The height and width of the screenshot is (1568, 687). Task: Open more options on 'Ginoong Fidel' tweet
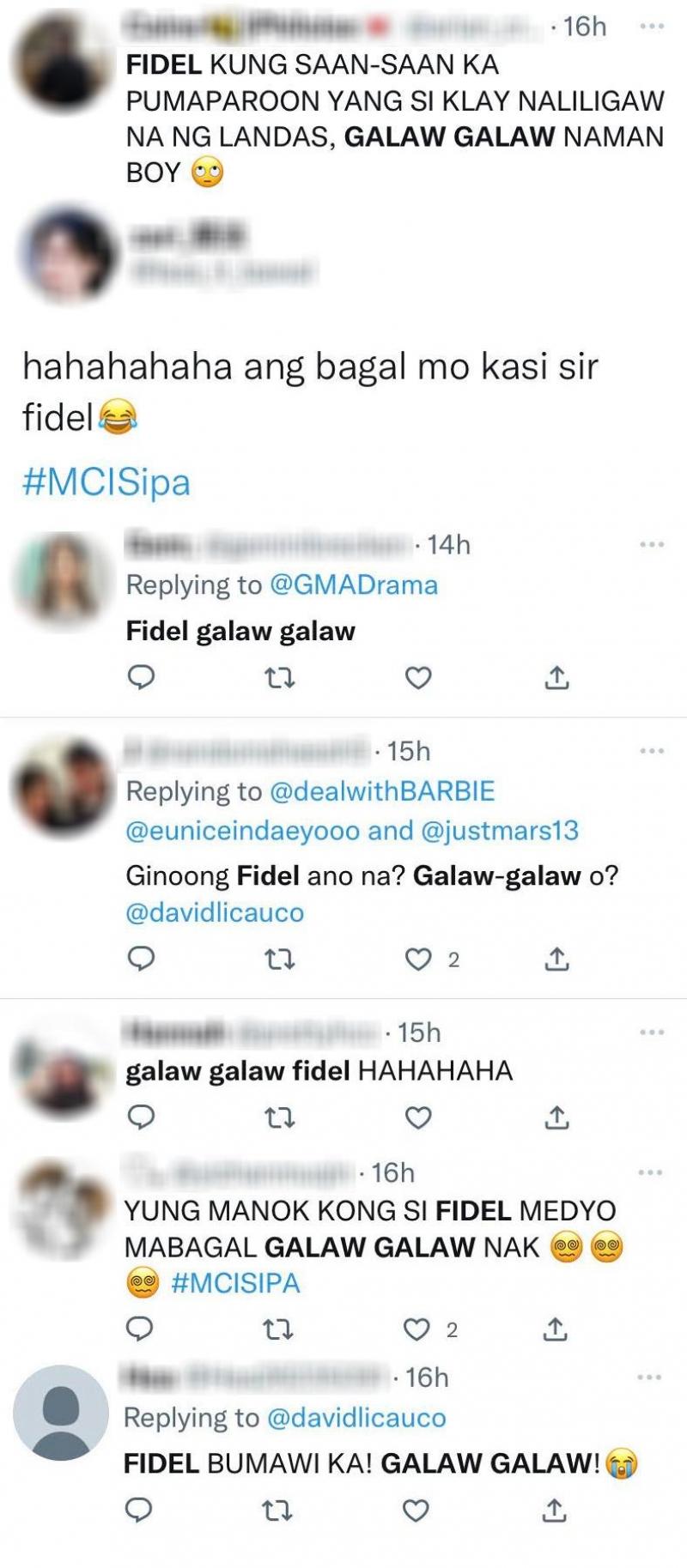652,751
